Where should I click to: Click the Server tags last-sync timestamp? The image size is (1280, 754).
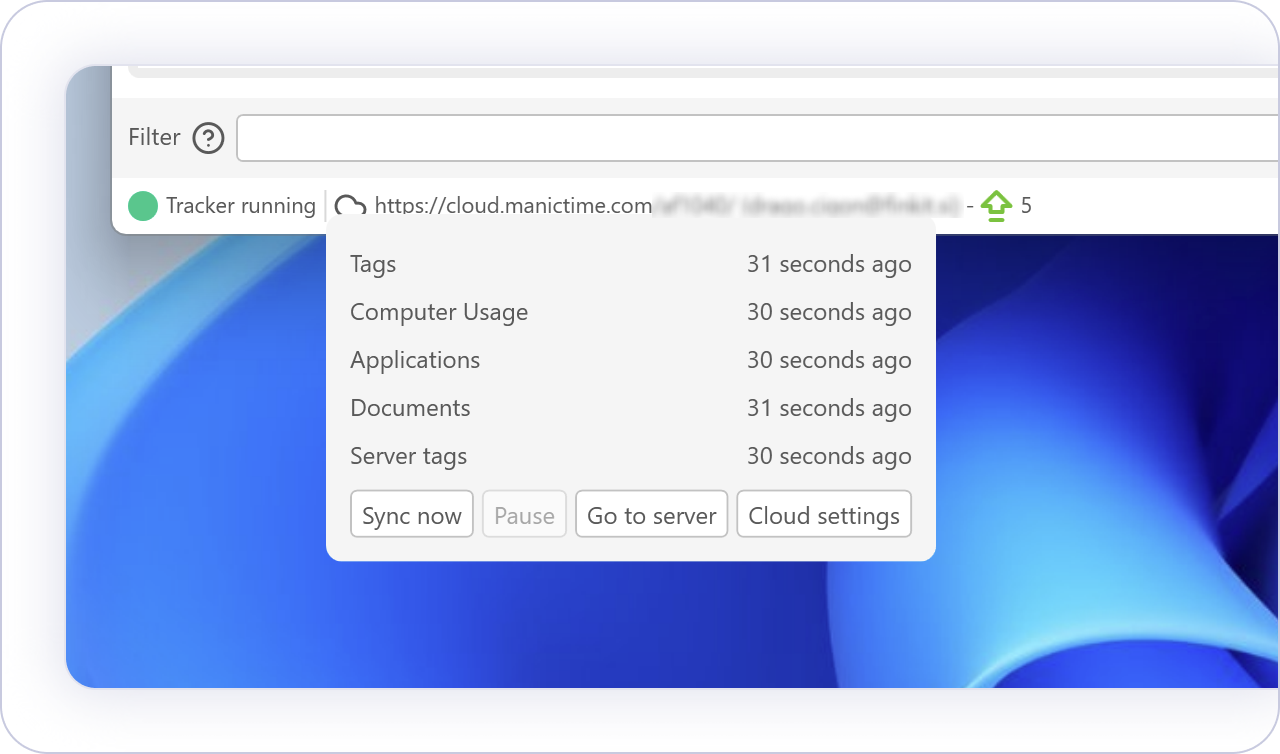(x=828, y=456)
